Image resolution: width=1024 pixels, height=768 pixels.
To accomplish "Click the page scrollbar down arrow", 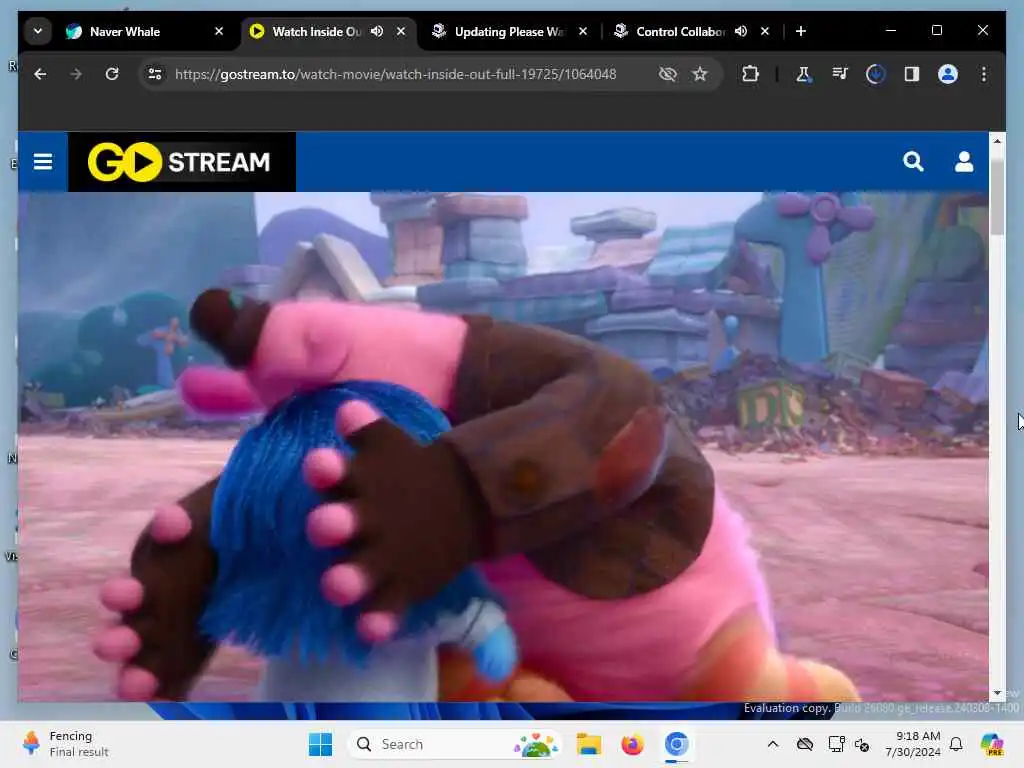I will tap(997, 693).
